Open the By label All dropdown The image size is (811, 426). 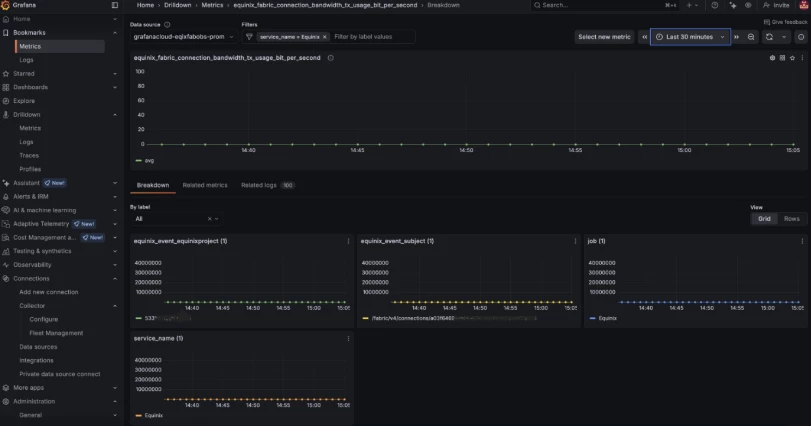[176, 219]
